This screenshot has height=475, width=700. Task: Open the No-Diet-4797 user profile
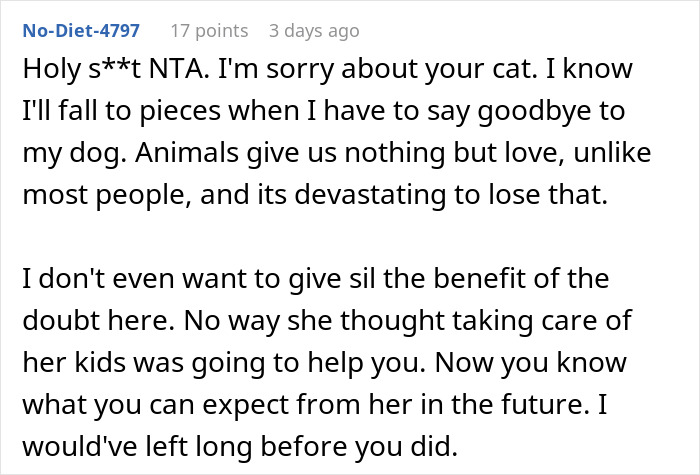[80, 31]
